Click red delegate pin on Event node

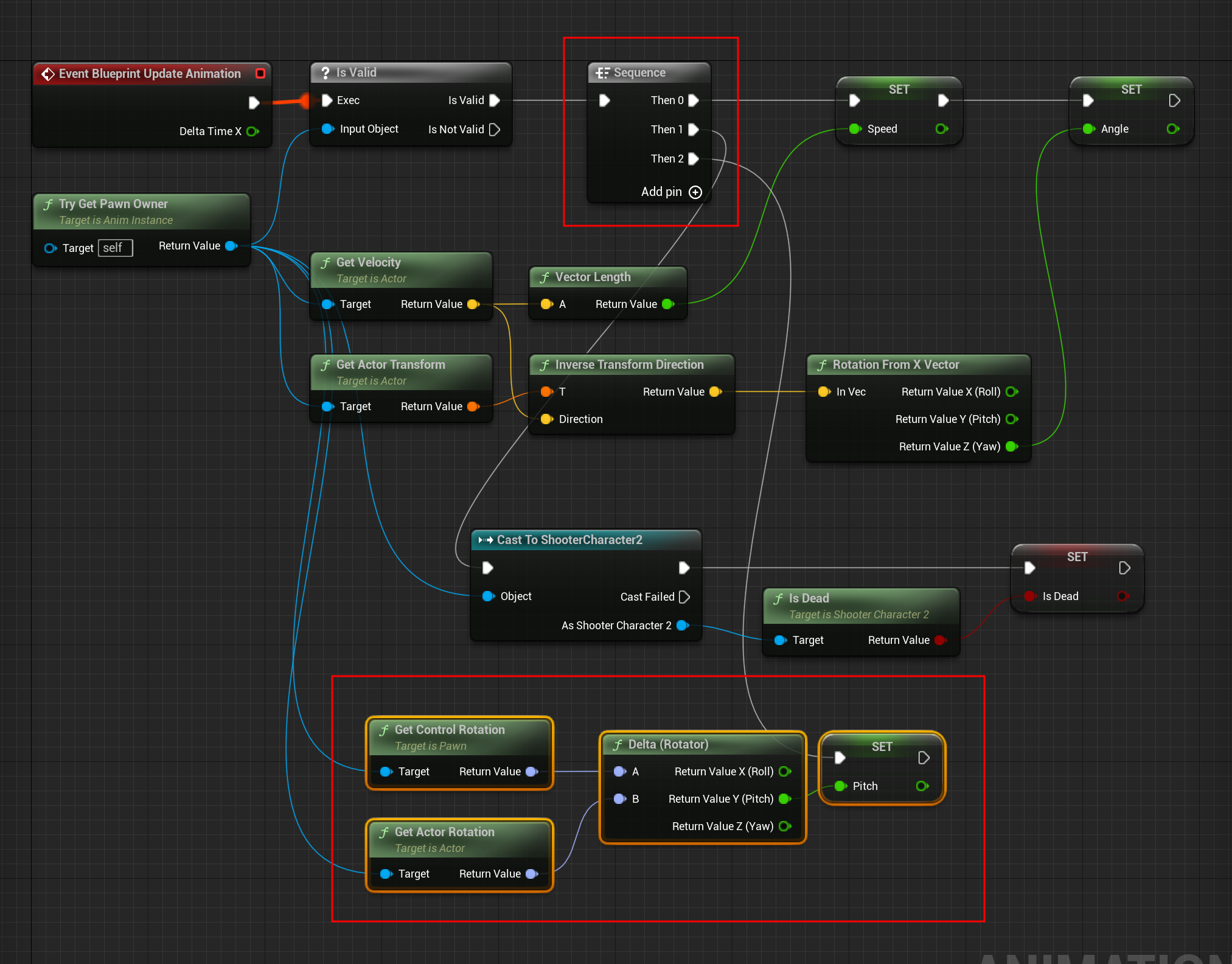click(260, 74)
